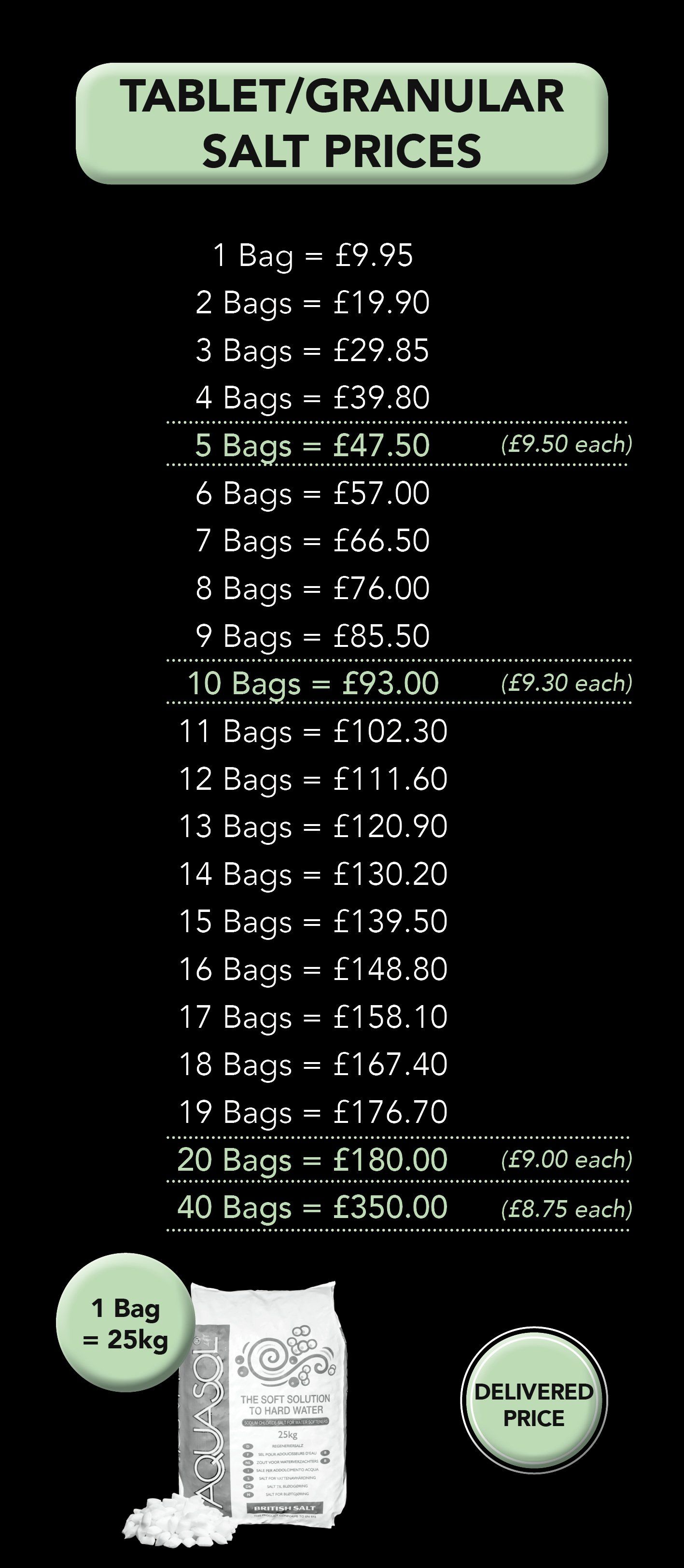Click the (£8.75 each) note

coord(567,1209)
